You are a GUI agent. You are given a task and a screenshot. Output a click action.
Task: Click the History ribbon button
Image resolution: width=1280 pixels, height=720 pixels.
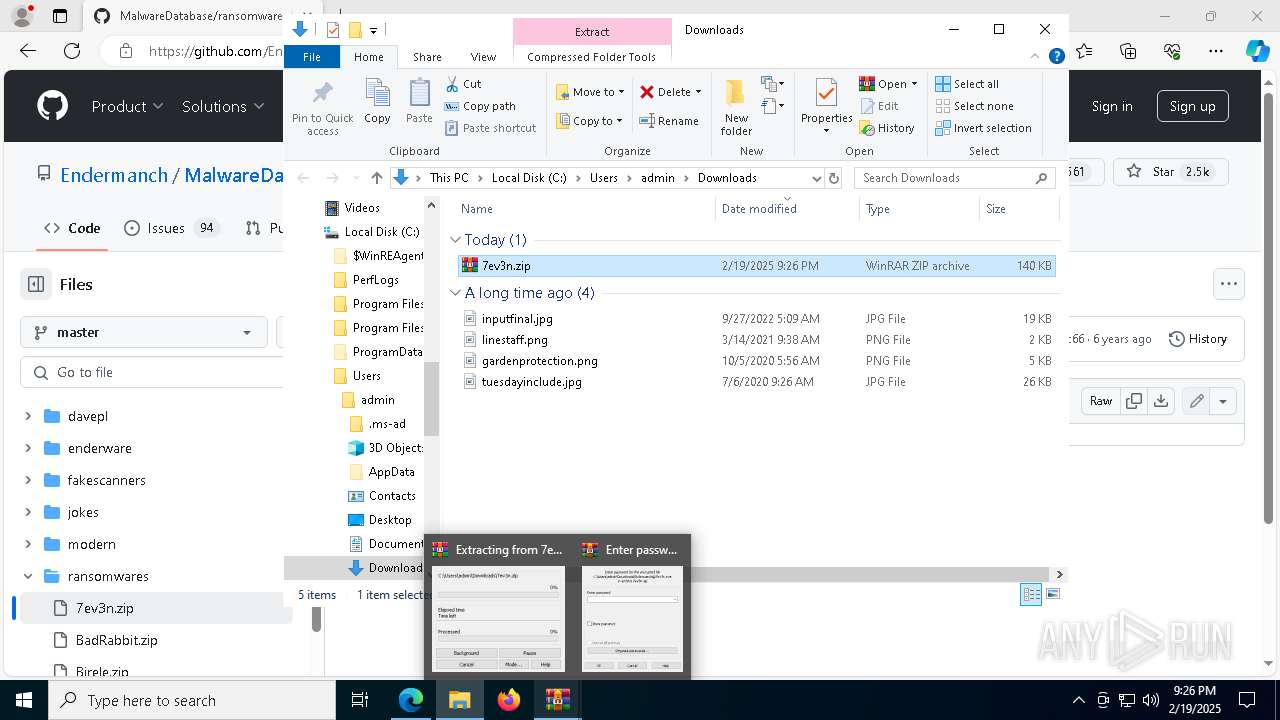click(887, 128)
